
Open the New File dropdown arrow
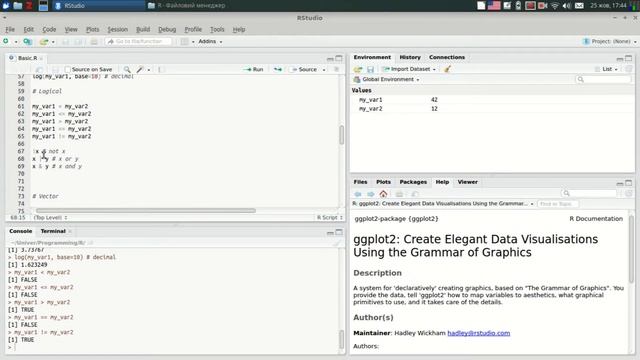(x=16, y=42)
